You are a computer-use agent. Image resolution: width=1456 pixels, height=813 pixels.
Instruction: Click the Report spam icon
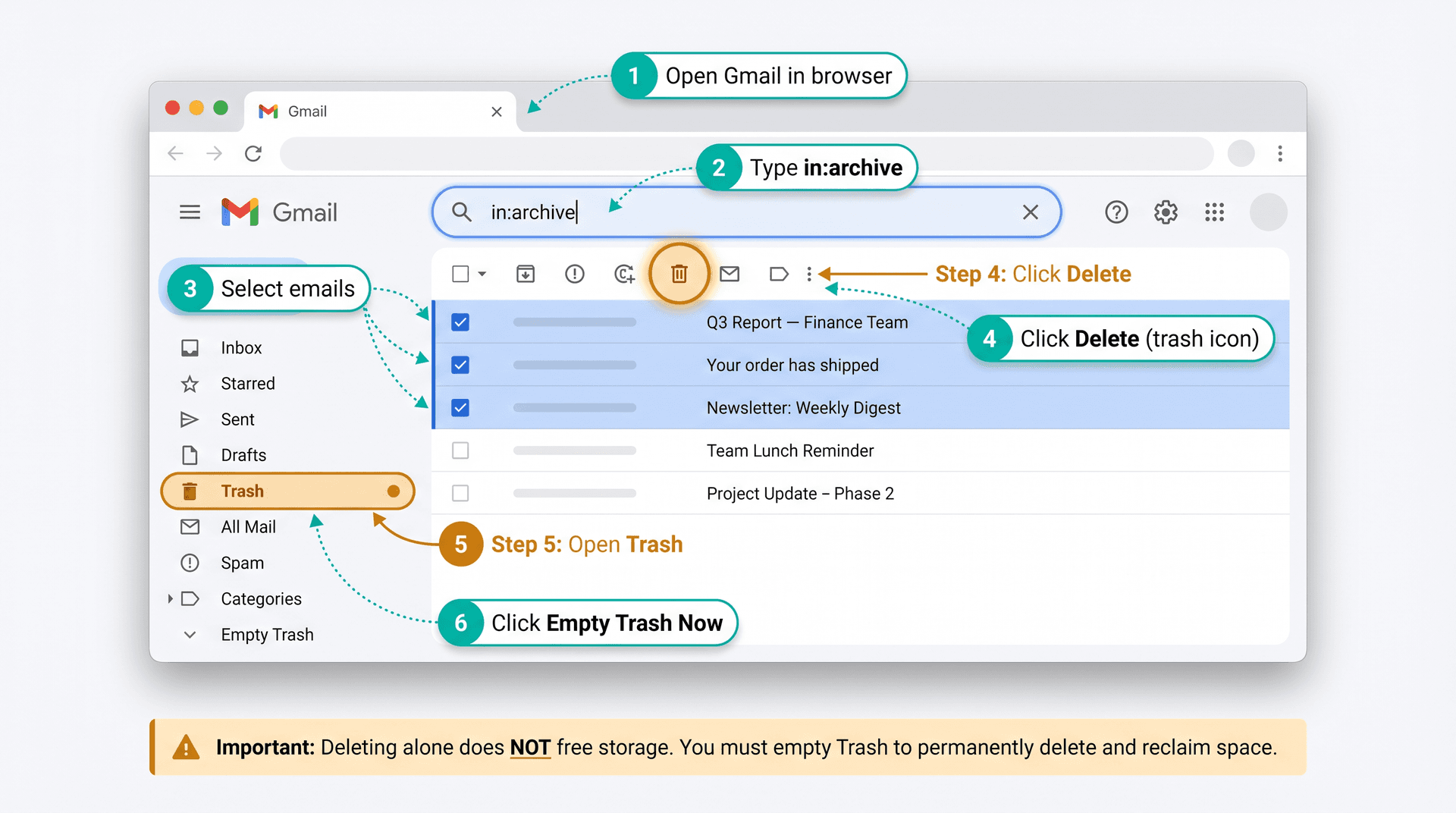575,274
